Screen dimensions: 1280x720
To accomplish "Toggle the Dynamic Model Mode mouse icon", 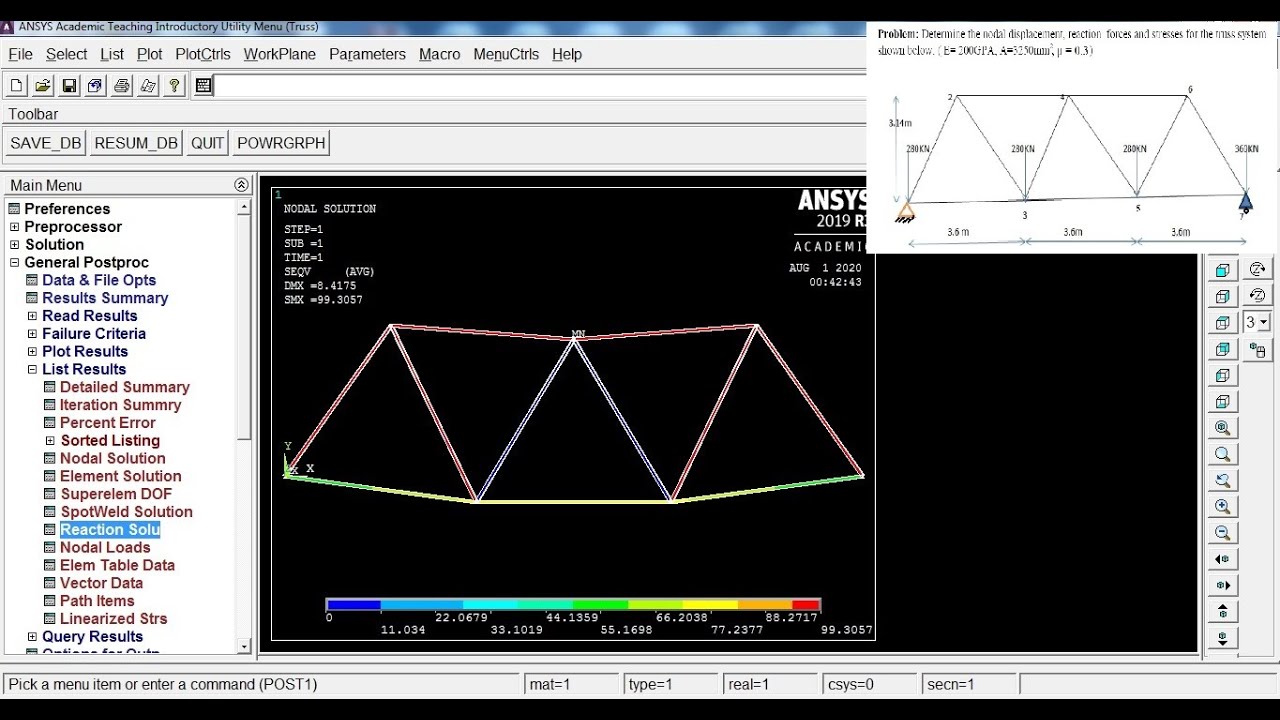I will 1258,350.
